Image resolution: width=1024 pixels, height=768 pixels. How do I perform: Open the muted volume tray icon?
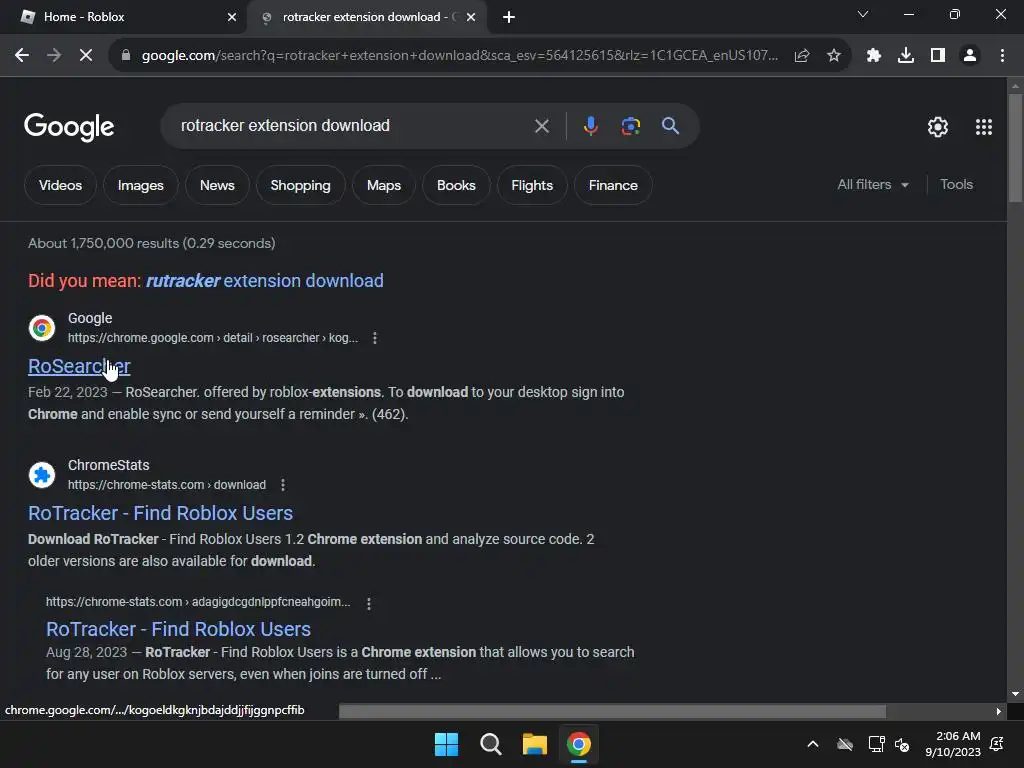click(902, 744)
